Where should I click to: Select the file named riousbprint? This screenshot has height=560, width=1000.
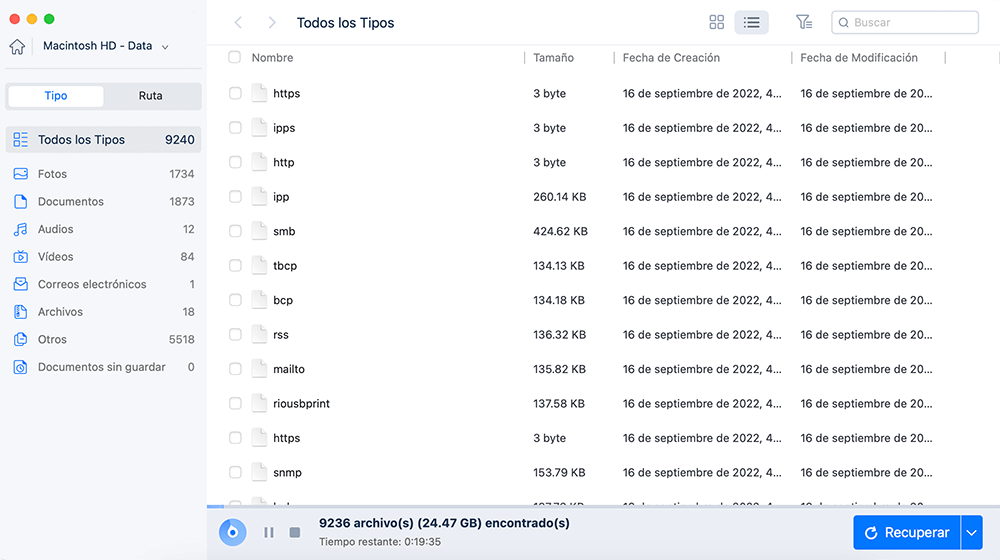(x=302, y=403)
